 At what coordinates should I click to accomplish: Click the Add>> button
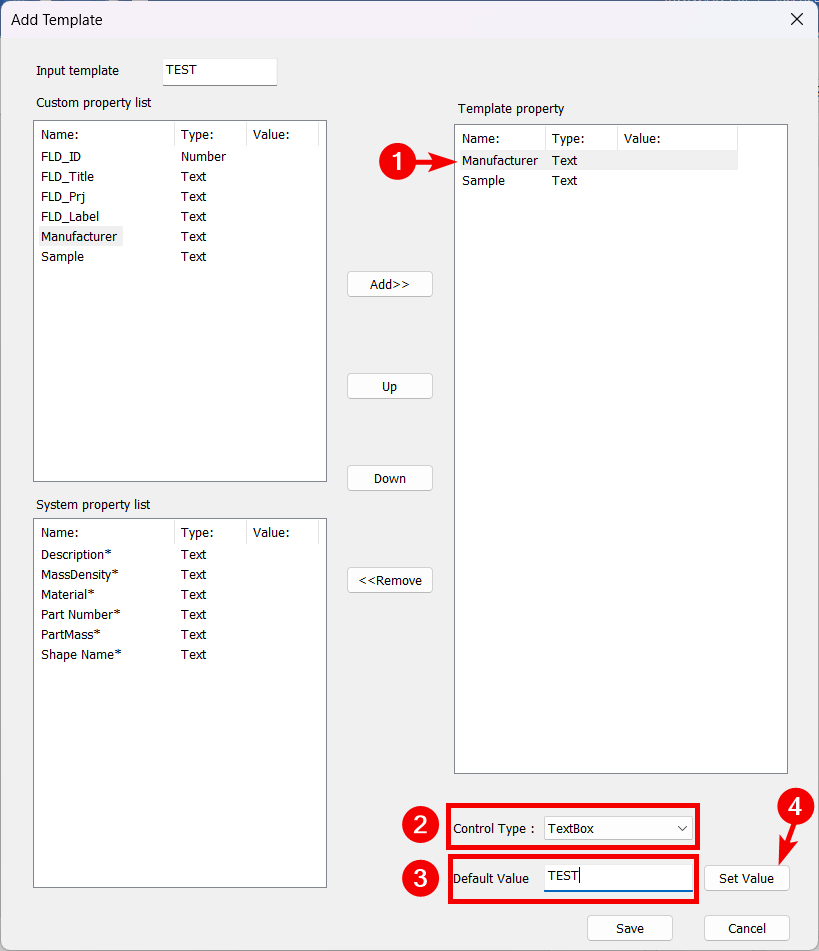pos(389,284)
